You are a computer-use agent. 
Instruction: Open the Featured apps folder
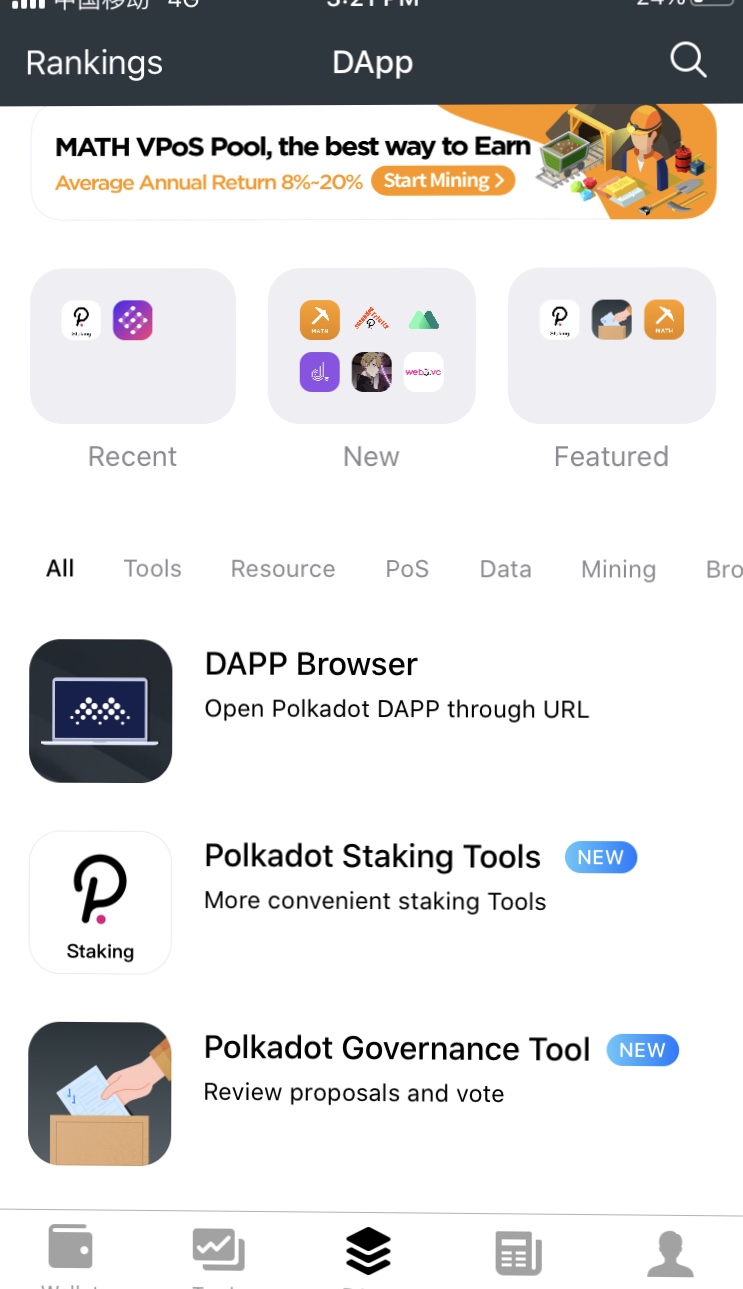click(x=612, y=346)
